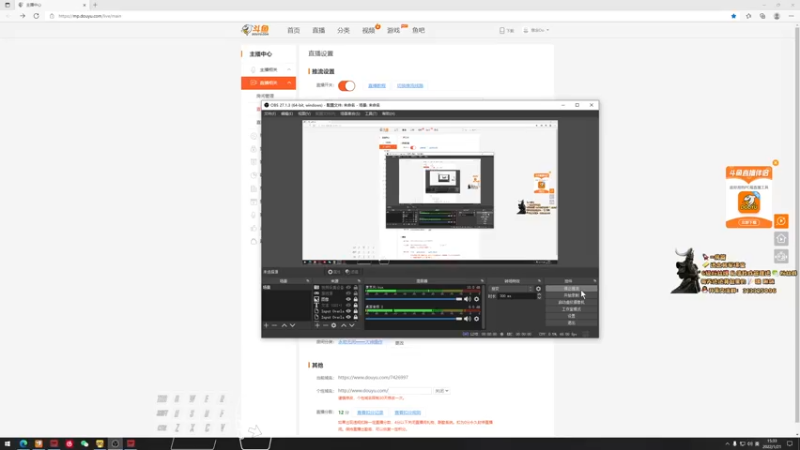Enable 工作室模式 in OBS Controls
This screenshot has height=450, width=800.
pos(571,309)
